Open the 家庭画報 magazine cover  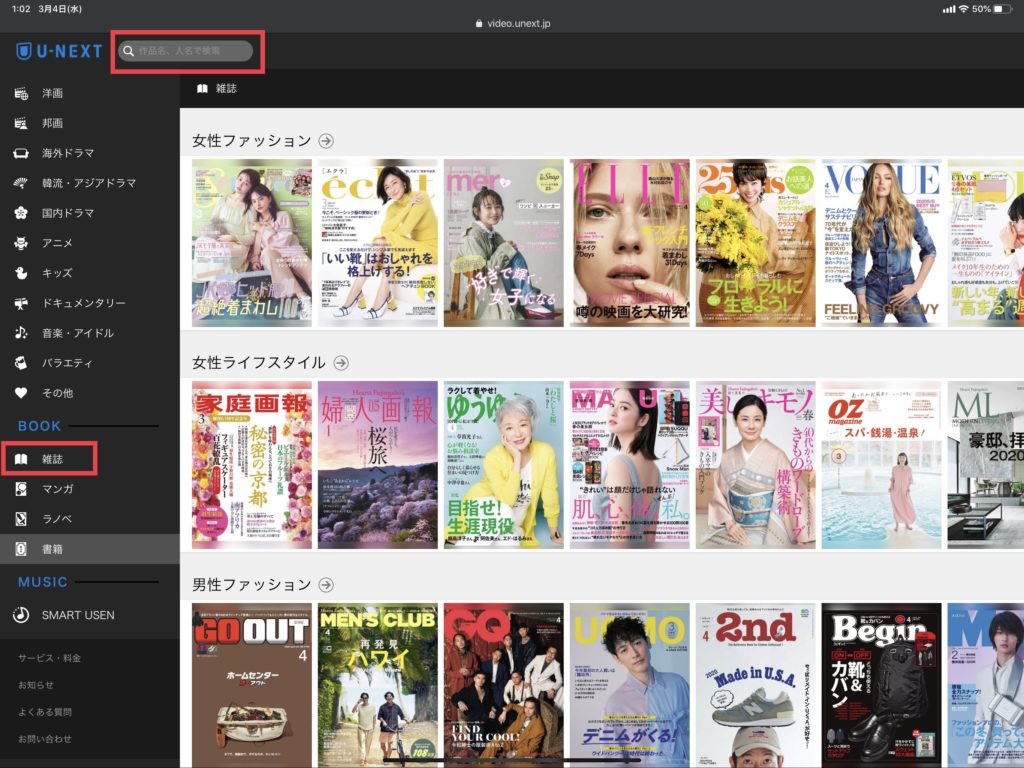251,465
